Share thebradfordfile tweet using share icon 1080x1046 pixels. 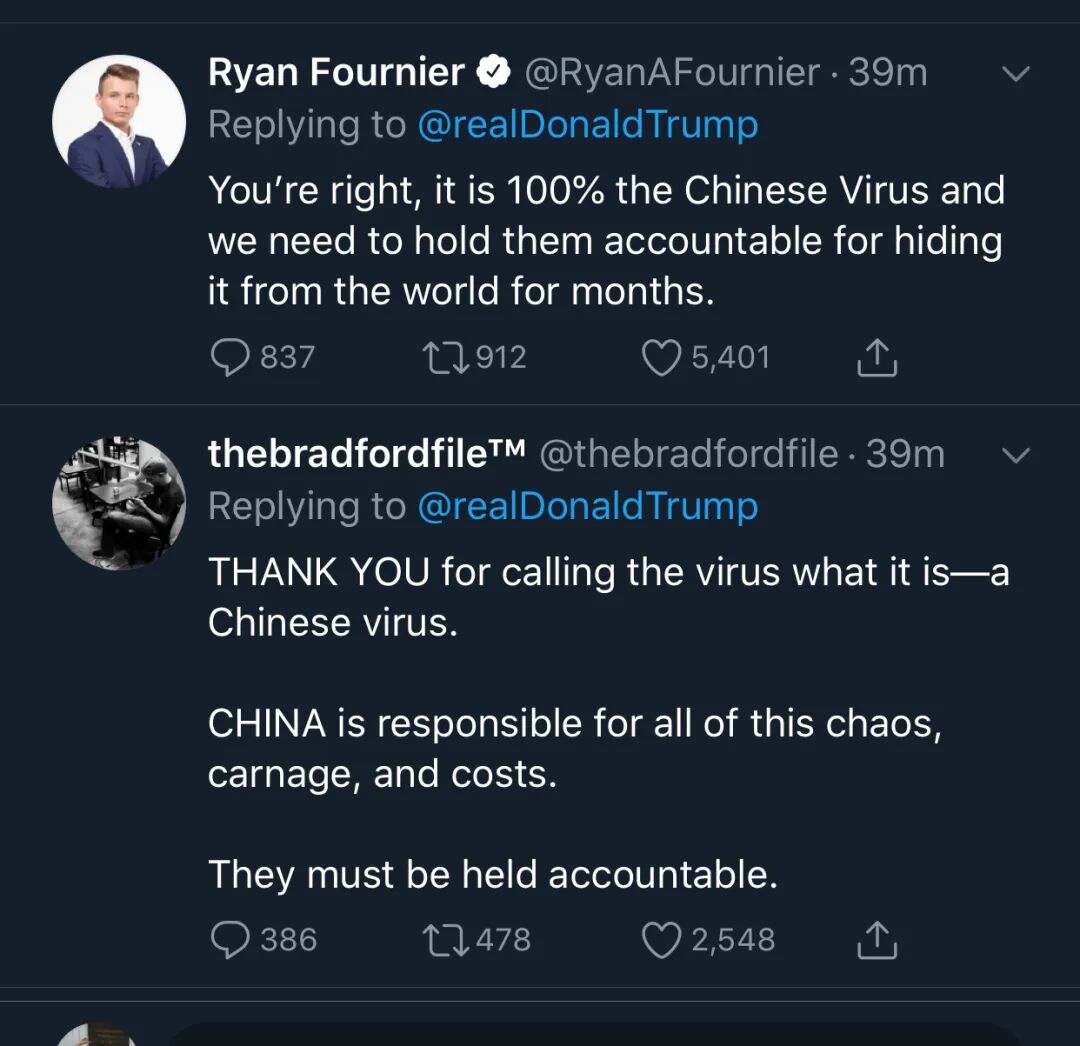(x=877, y=940)
